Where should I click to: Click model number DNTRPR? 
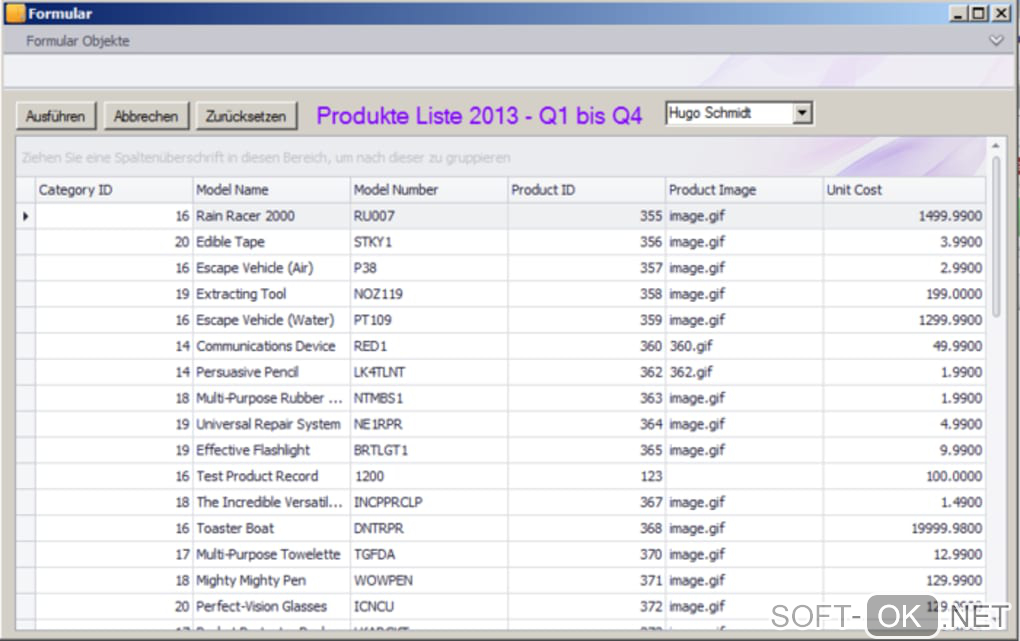[379, 528]
